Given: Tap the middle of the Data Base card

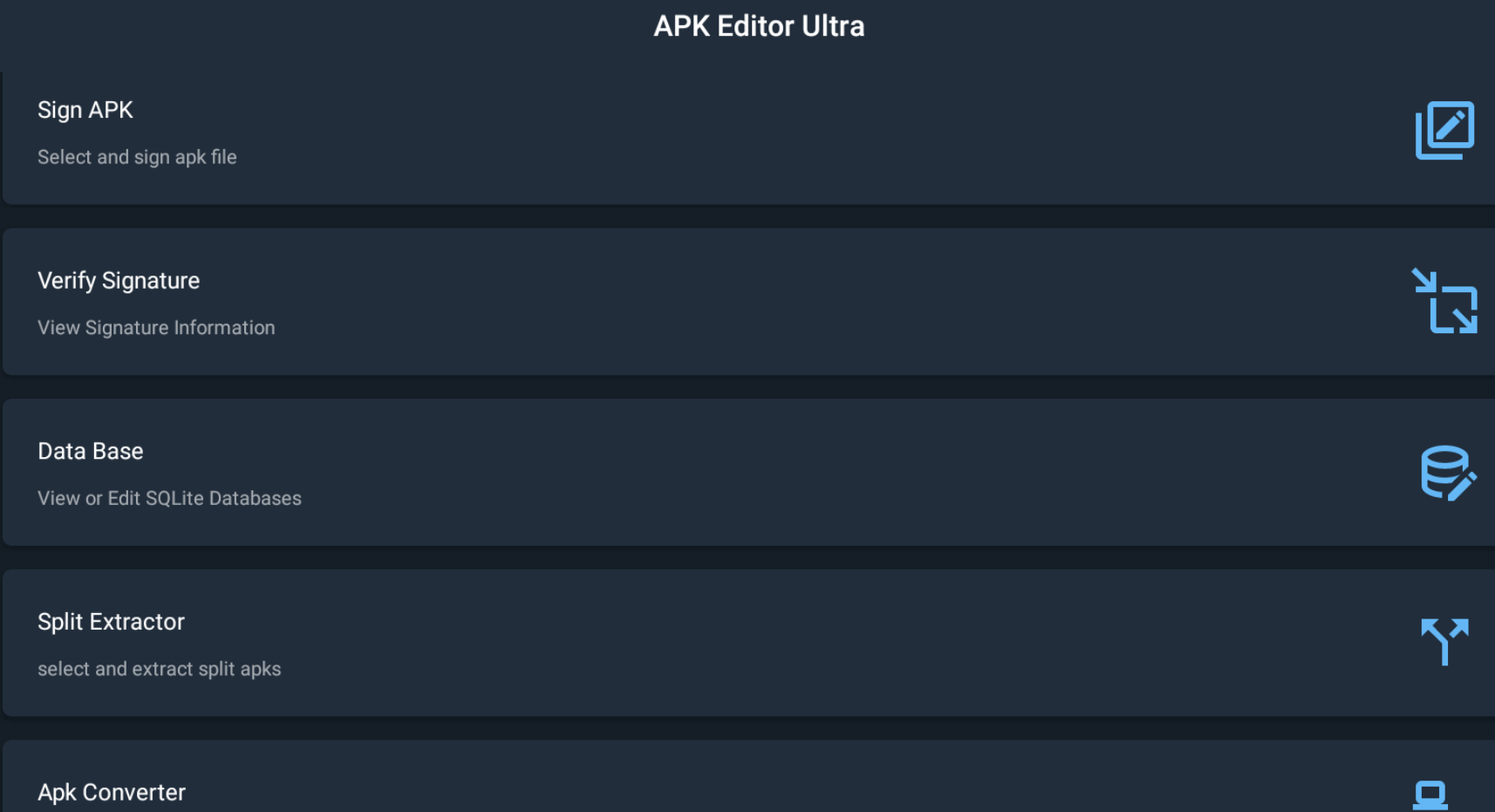Looking at the screenshot, I should [x=748, y=473].
